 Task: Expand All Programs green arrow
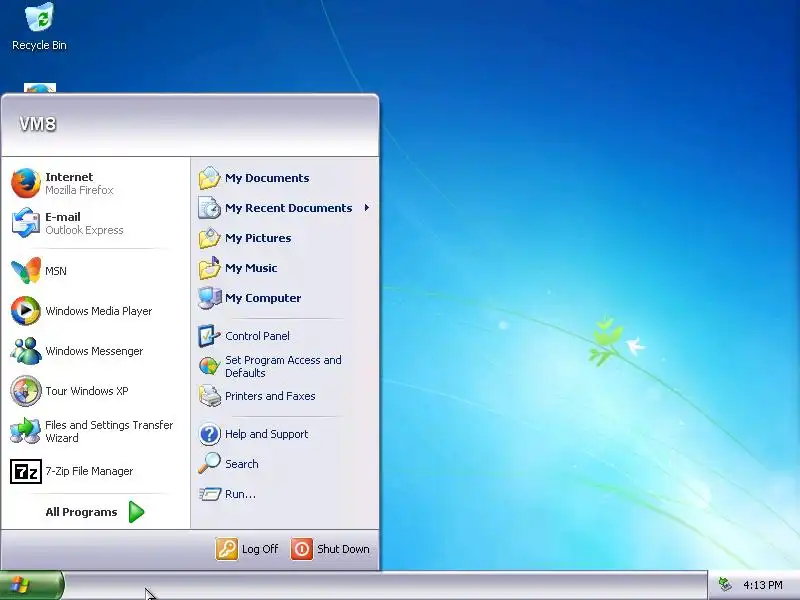[x=136, y=512]
